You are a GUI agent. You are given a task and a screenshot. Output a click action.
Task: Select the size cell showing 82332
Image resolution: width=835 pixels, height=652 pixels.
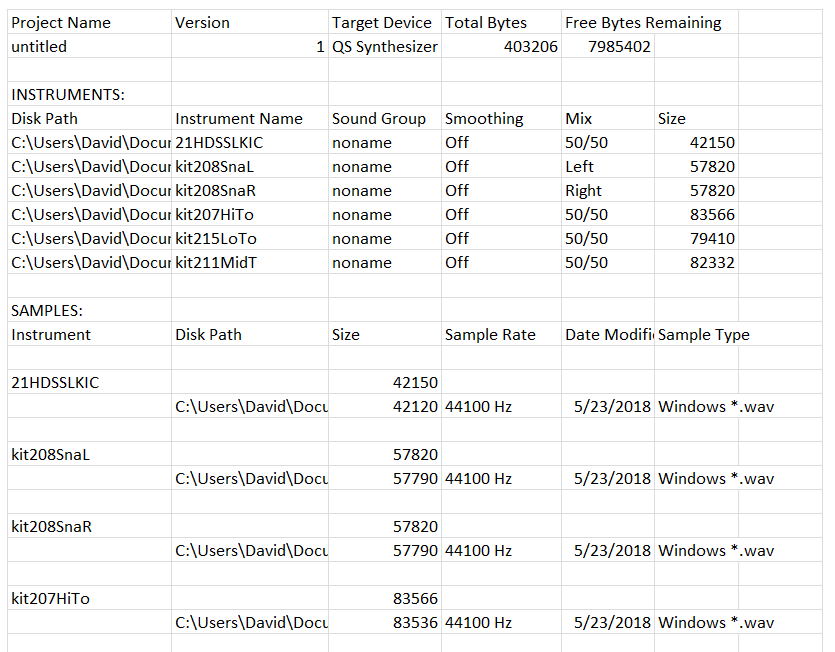click(712, 262)
